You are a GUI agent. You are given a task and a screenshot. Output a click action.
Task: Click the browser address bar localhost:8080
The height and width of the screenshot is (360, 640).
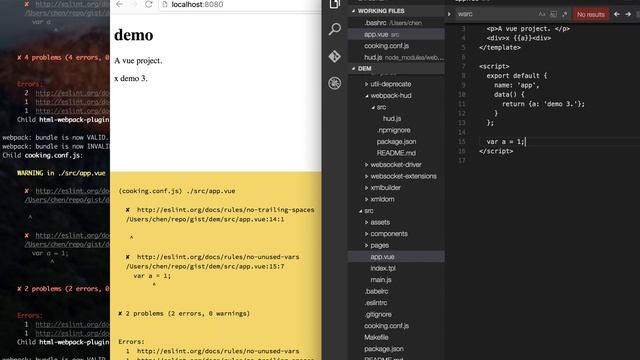click(240, 4)
